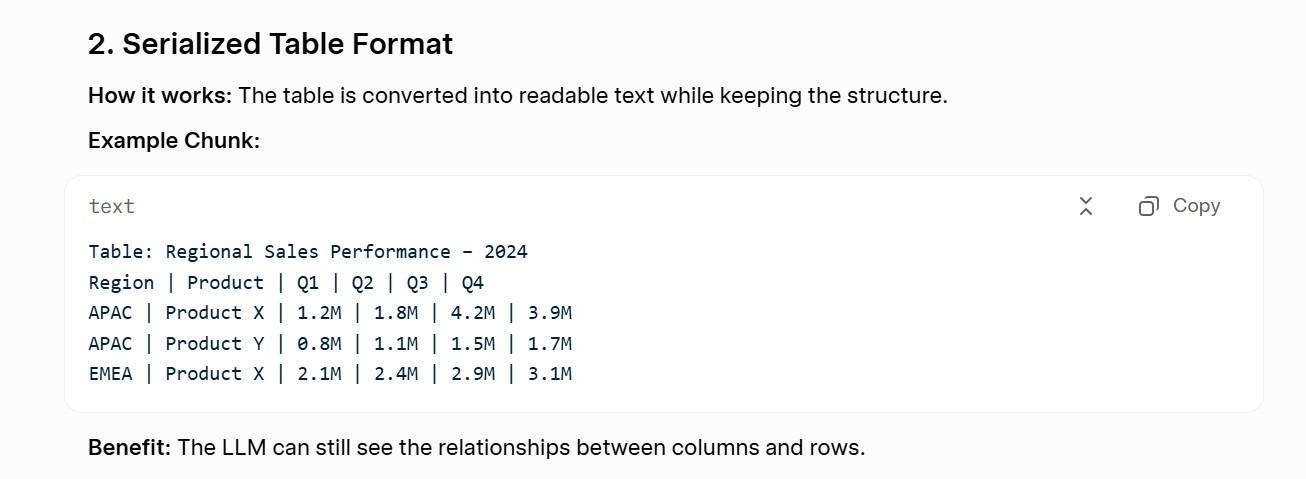Click '2024' in the table title line
This screenshot has width=1306, height=479.
506,252
